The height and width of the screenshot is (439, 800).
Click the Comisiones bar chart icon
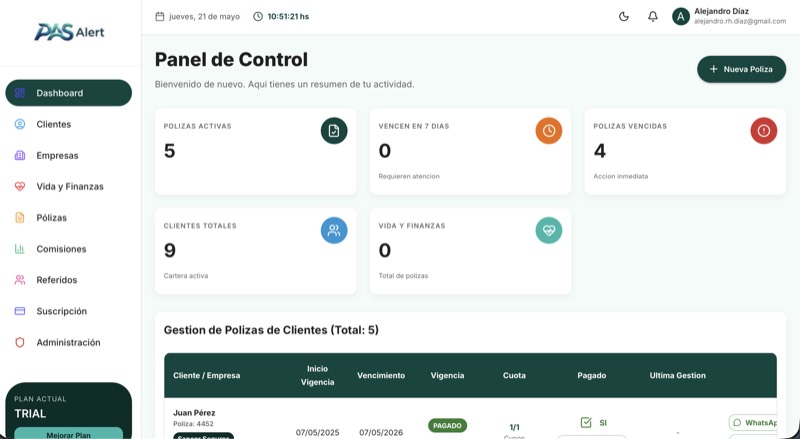(x=20, y=249)
